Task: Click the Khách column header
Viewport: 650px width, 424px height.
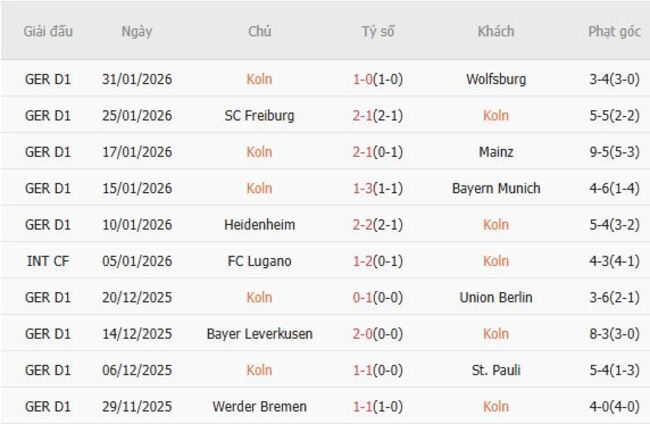Action: [x=496, y=31]
